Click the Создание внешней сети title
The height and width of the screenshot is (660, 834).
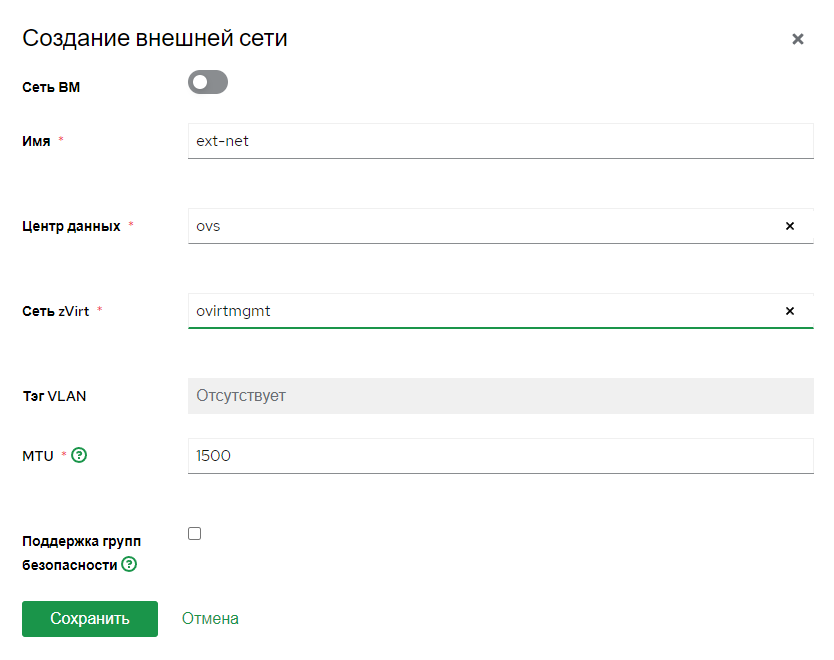tap(155, 38)
